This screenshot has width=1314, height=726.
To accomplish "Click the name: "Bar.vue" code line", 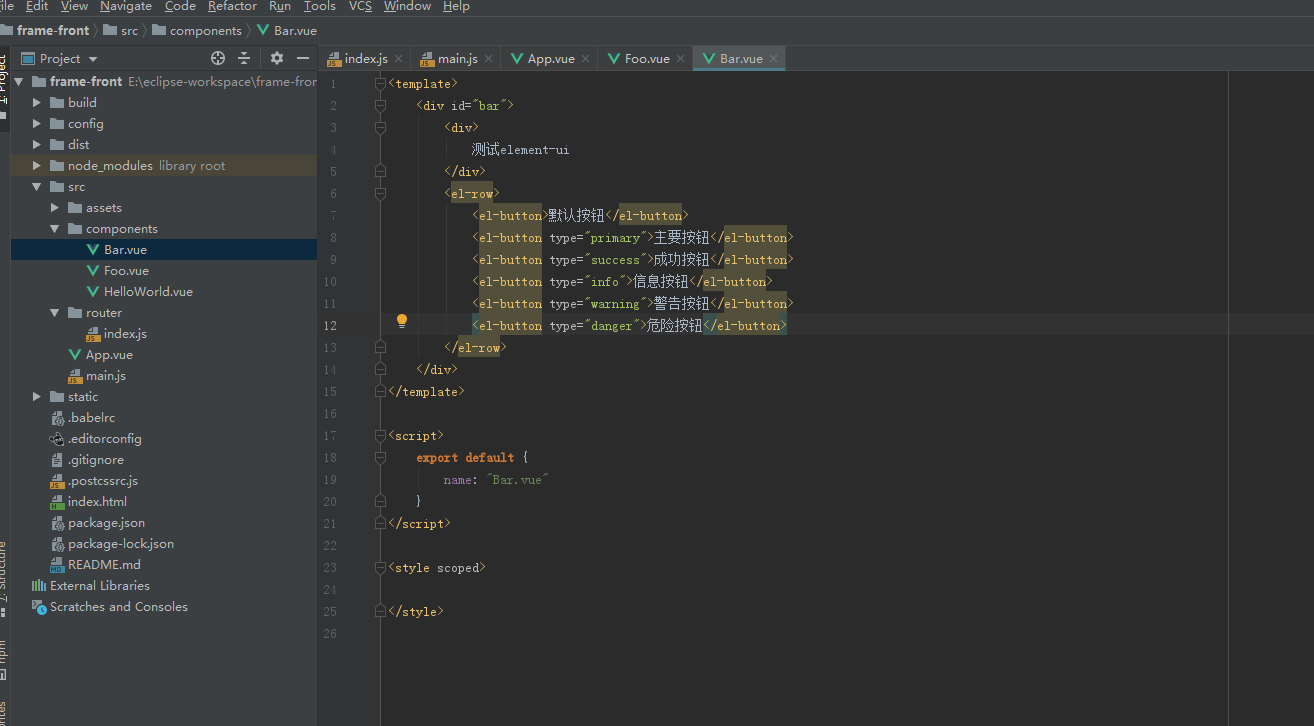I will click(497, 480).
